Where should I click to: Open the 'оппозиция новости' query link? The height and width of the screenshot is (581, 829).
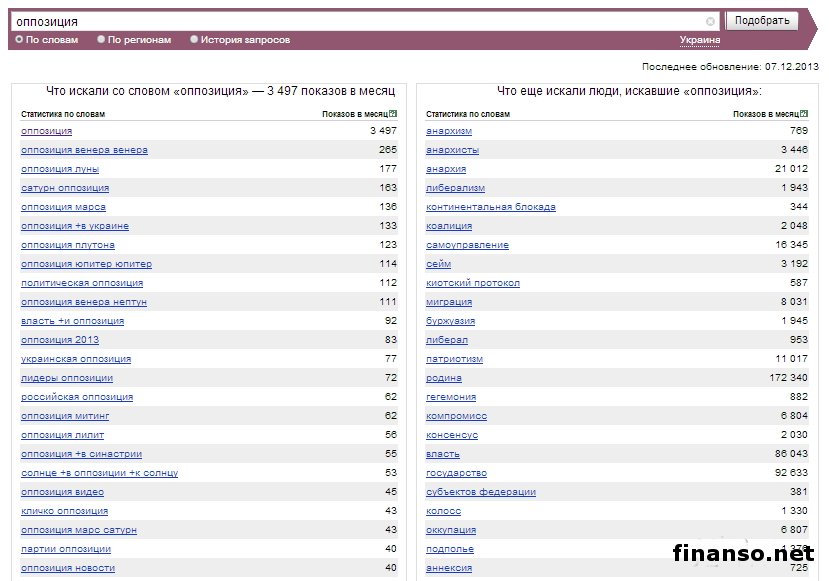(x=68, y=568)
